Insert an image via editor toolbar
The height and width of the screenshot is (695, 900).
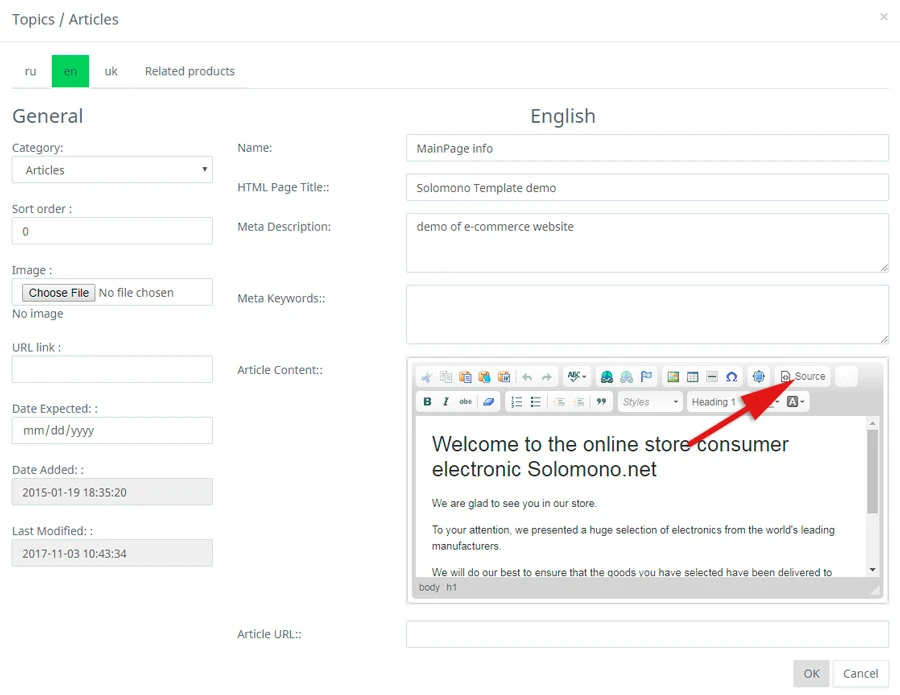point(673,377)
